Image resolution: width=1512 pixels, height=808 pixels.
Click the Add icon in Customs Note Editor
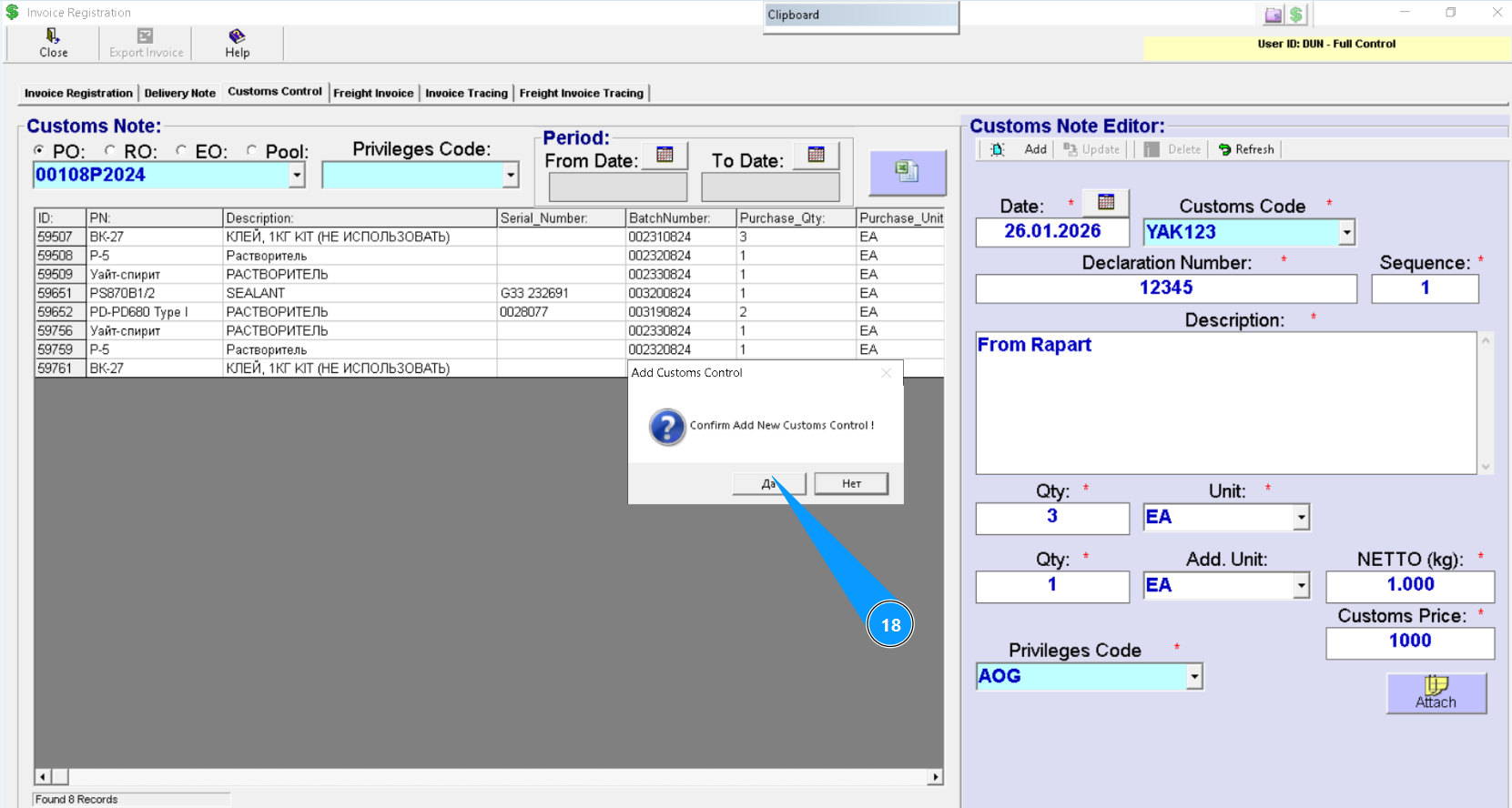pyautogui.click(x=998, y=149)
